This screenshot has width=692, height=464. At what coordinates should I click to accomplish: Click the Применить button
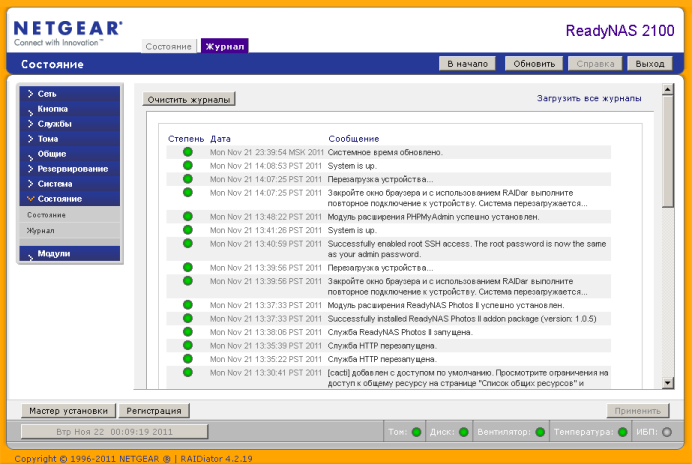pyautogui.click(x=638, y=411)
